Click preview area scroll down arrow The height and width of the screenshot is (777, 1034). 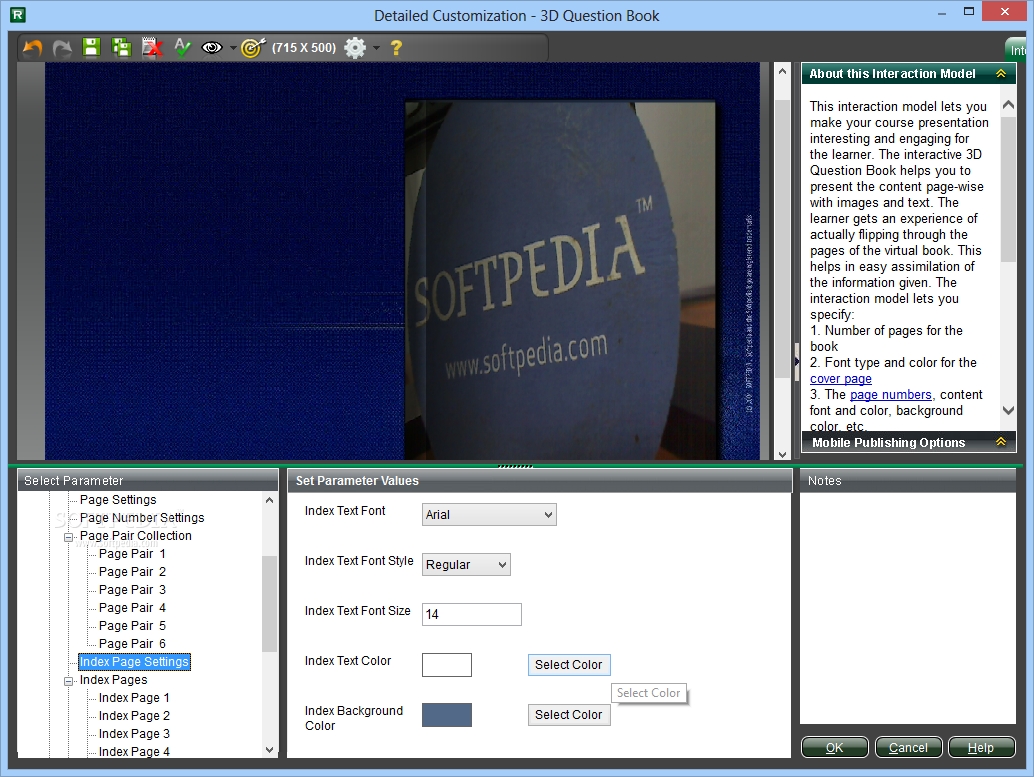tap(782, 454)
